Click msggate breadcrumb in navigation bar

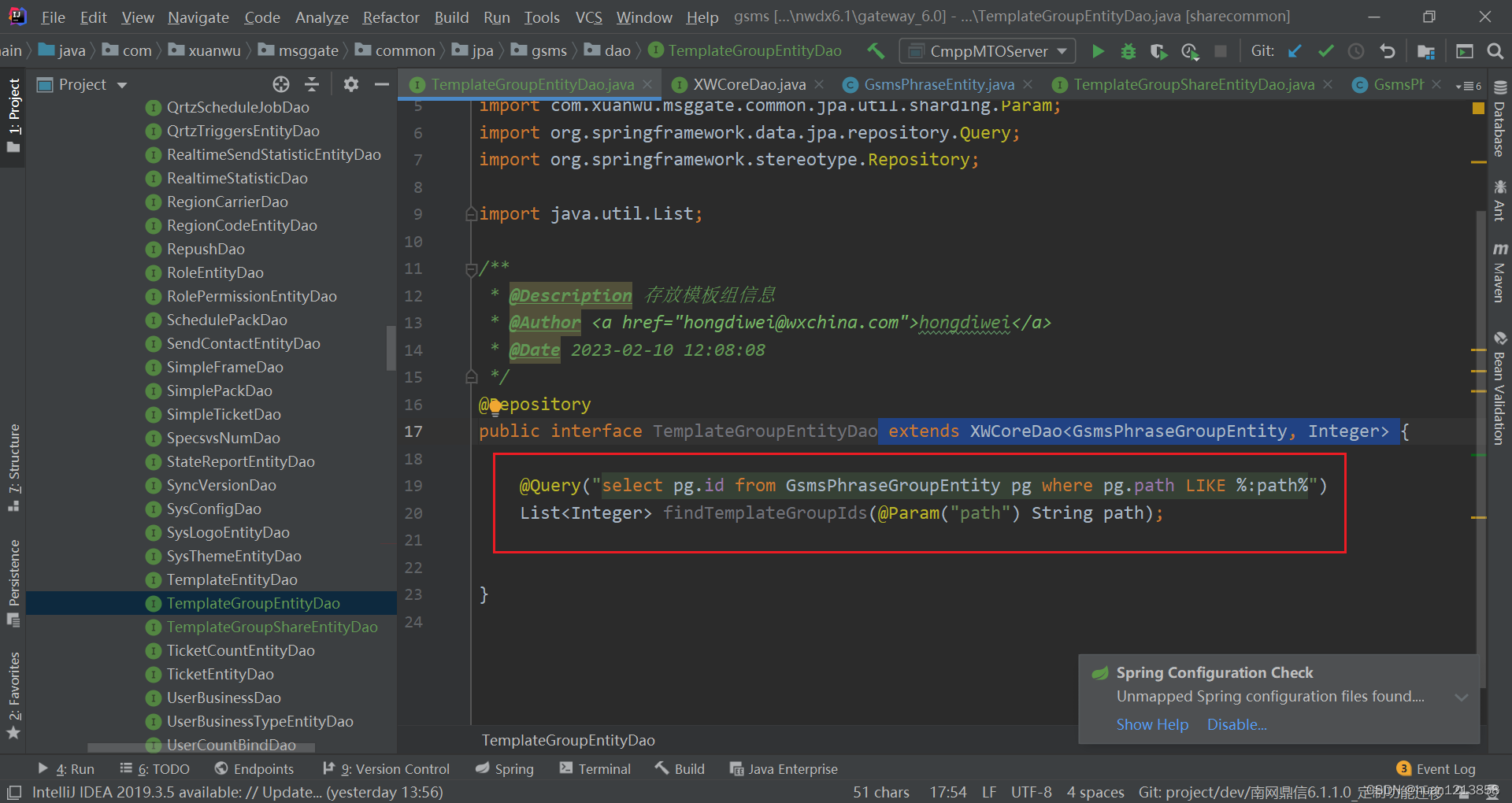point(299,51)
